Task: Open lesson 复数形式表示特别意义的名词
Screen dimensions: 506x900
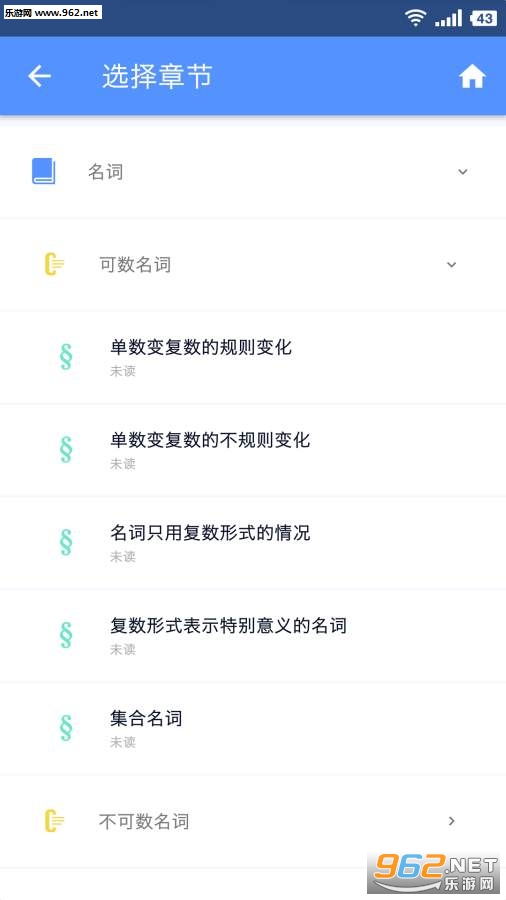Action: pyautogui.click(x=253, y=636)
